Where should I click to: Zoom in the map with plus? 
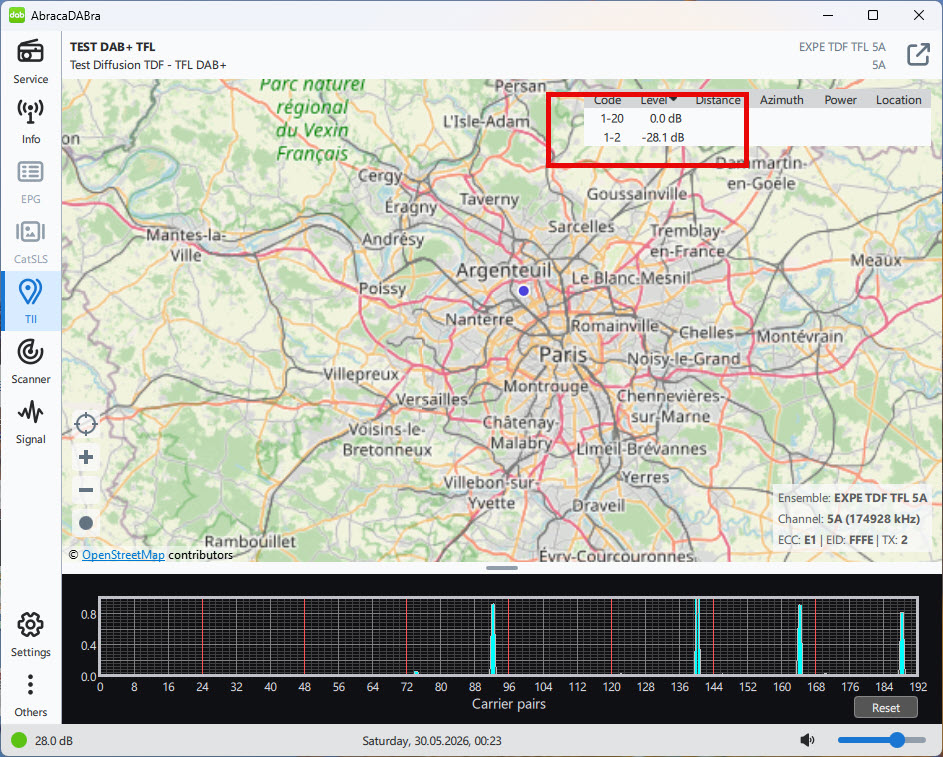(x=86, y=457)
